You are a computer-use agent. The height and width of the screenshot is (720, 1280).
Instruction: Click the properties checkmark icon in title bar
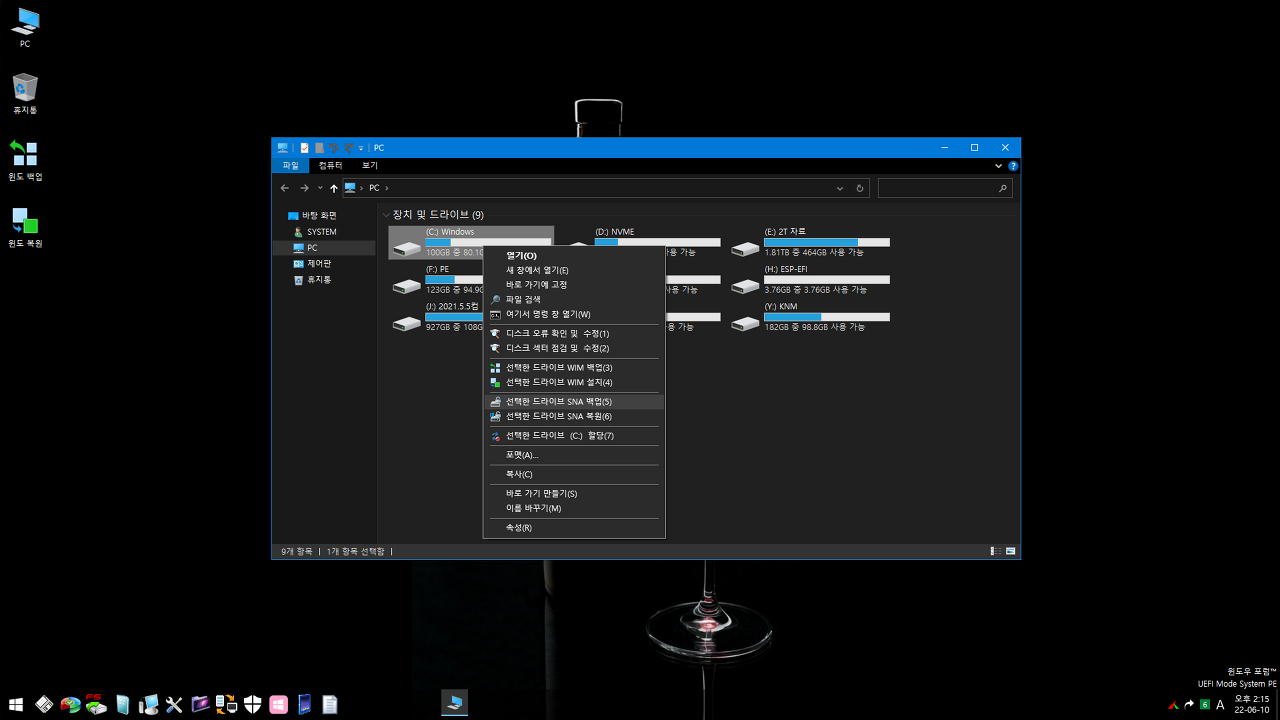[x=305, y=148]
